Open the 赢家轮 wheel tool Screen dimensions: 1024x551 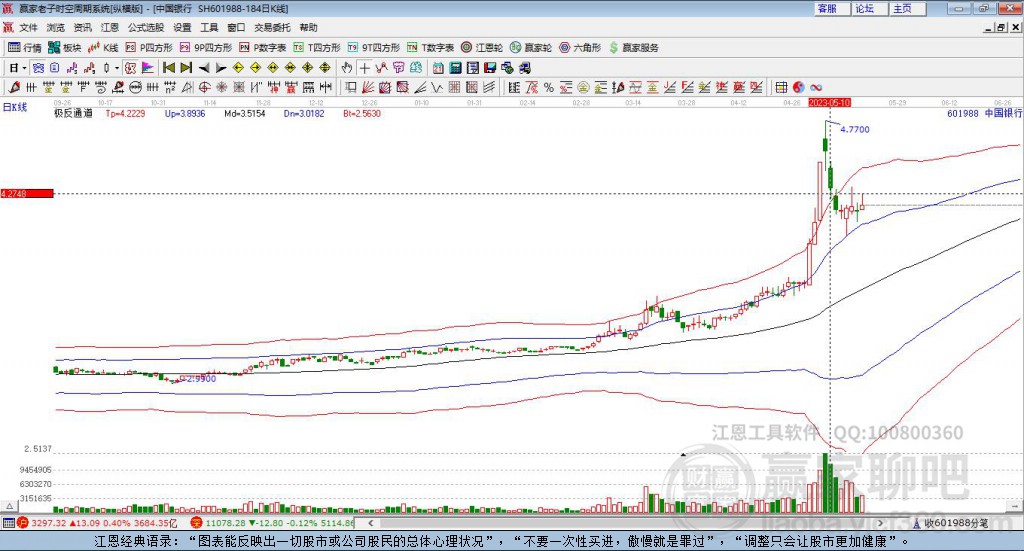pyautogui.click(x=531, y=48)
